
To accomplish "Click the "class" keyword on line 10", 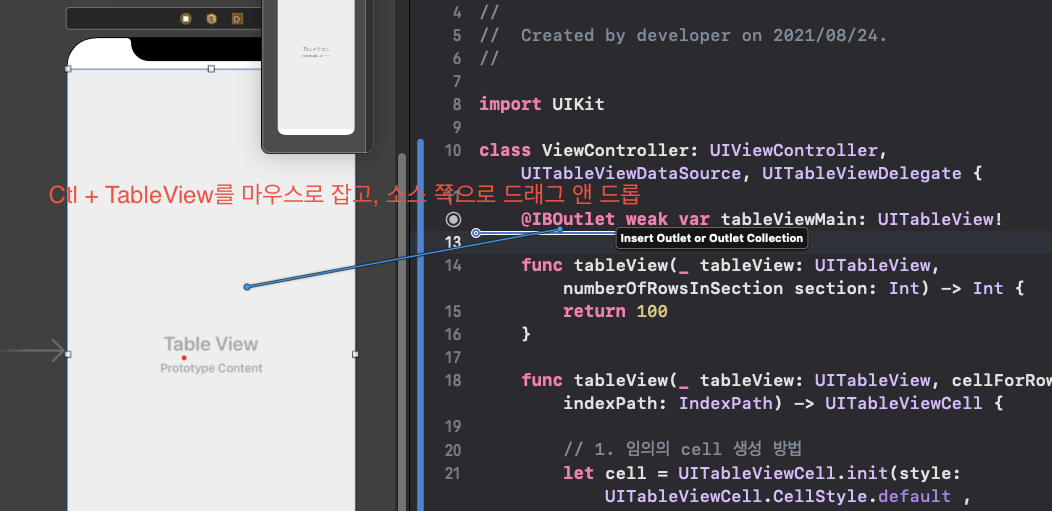I will coord(505,150).
